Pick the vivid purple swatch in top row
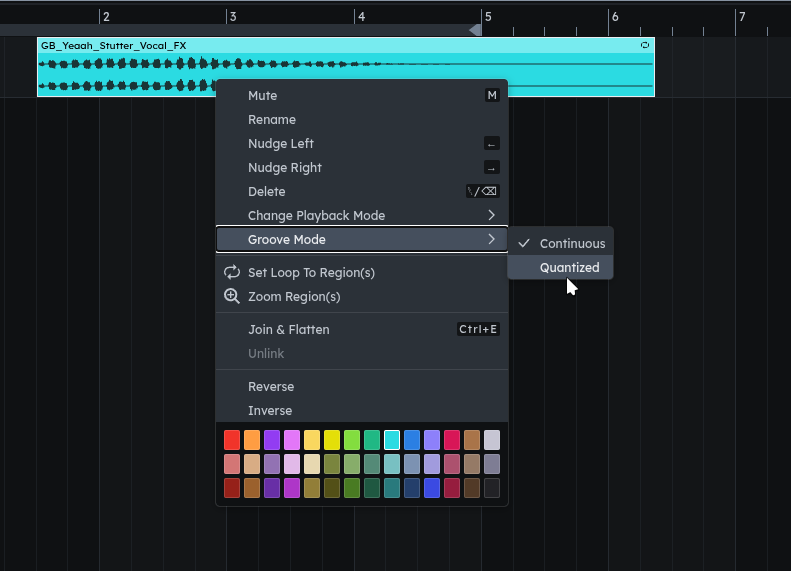This screenshot has width=791, height=571. [x=272, y=440]
